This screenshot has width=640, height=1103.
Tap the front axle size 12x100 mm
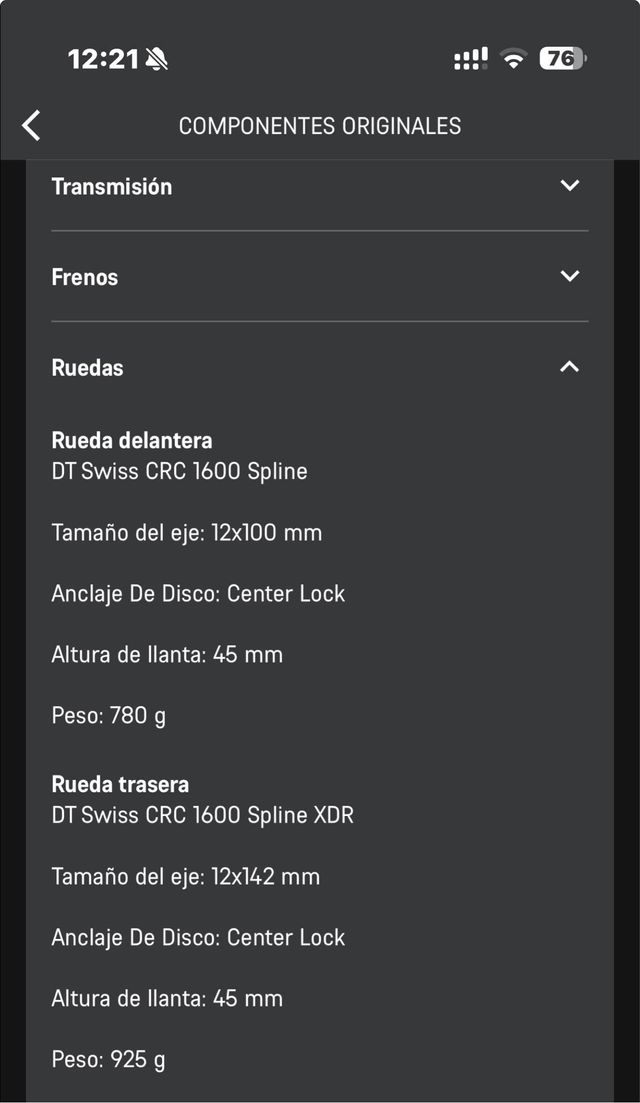[187, 533]
